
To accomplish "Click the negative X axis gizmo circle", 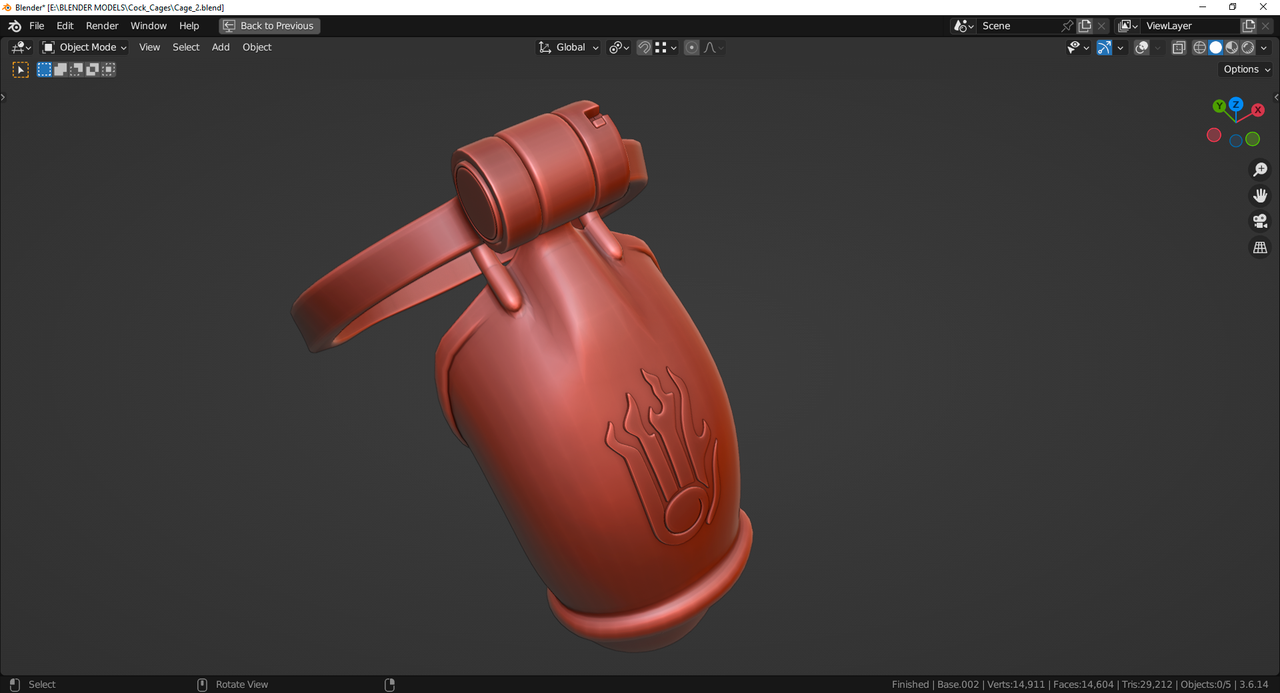I will pyautogui.click(x=1214, y=135).
